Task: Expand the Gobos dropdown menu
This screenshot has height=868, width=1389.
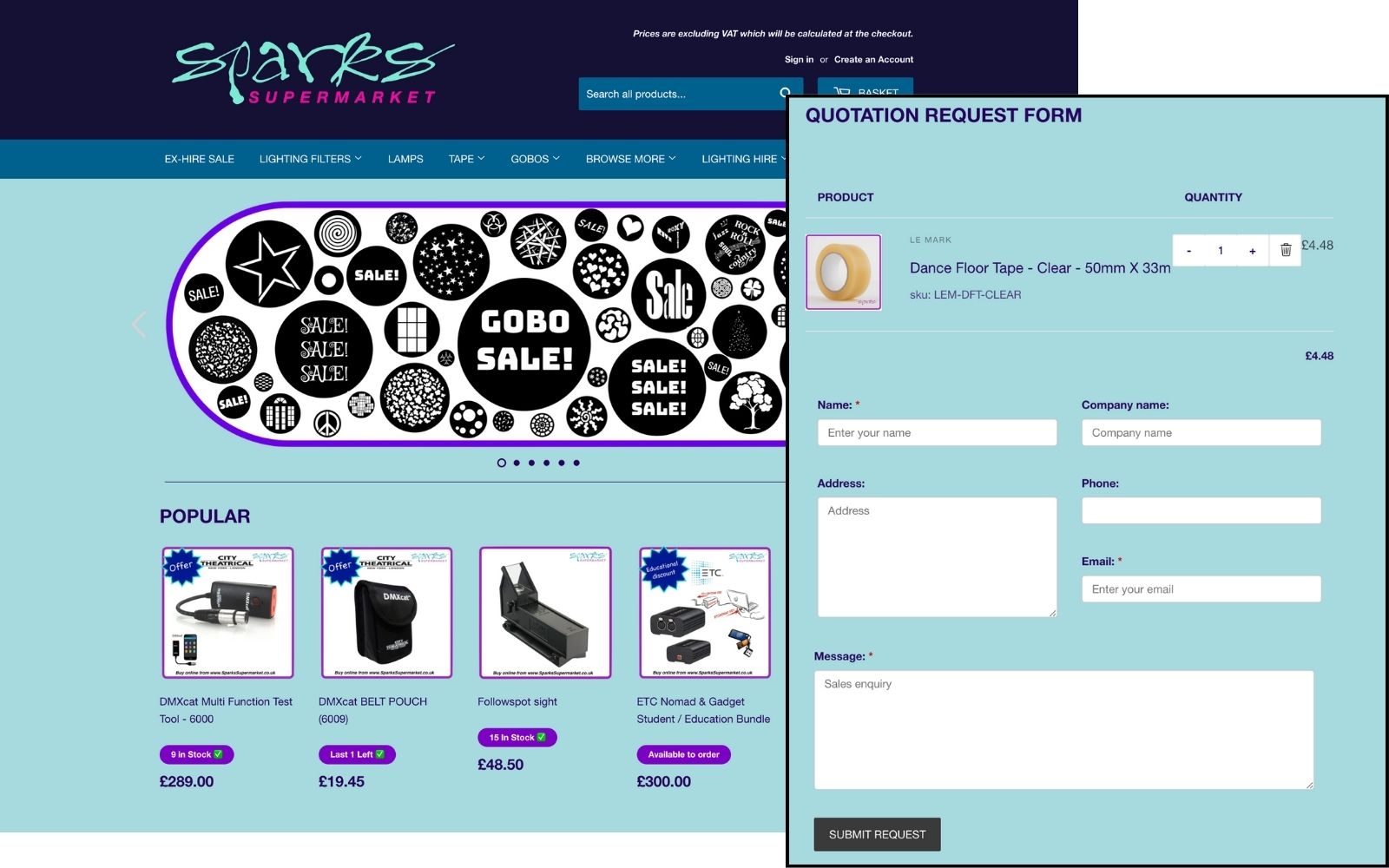Action: [535, 159]
